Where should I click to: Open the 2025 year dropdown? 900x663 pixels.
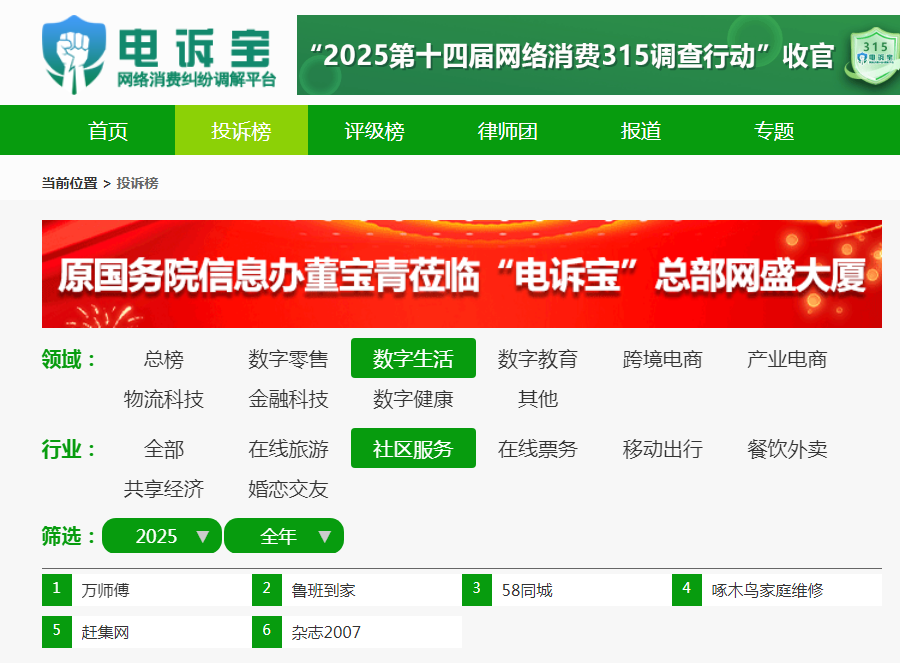[162, 536]
